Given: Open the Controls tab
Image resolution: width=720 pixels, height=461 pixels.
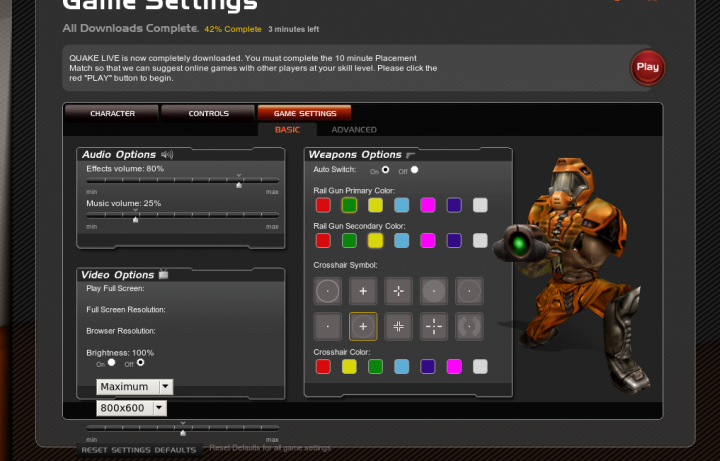Looking at the screenshot, I should click(208, 113).
